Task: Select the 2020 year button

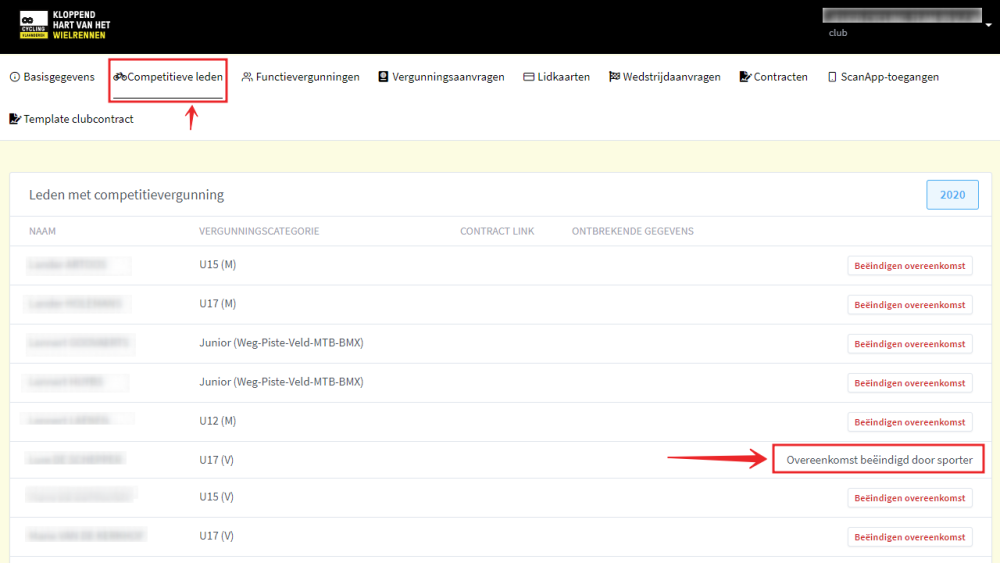Action: [952, 194]
